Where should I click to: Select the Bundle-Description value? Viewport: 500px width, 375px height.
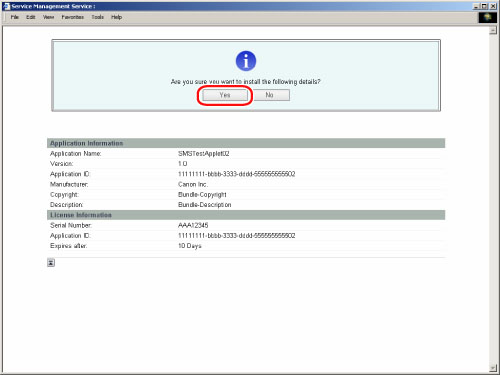(204, 205)
